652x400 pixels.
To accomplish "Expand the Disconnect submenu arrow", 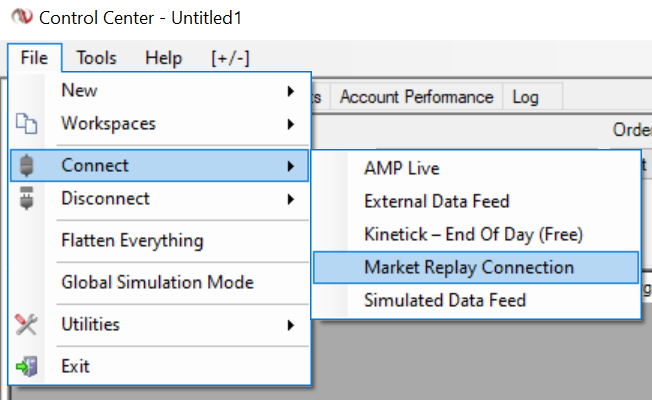I will 290,199.
